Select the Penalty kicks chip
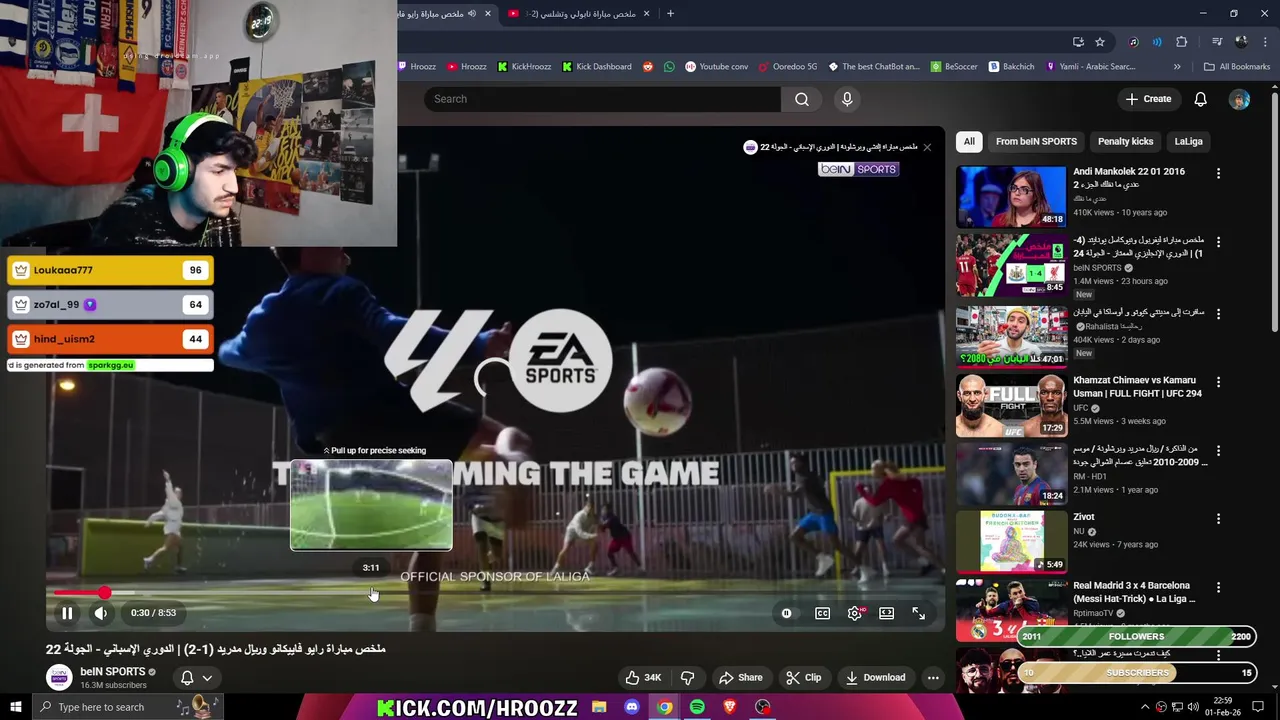 1125,141
